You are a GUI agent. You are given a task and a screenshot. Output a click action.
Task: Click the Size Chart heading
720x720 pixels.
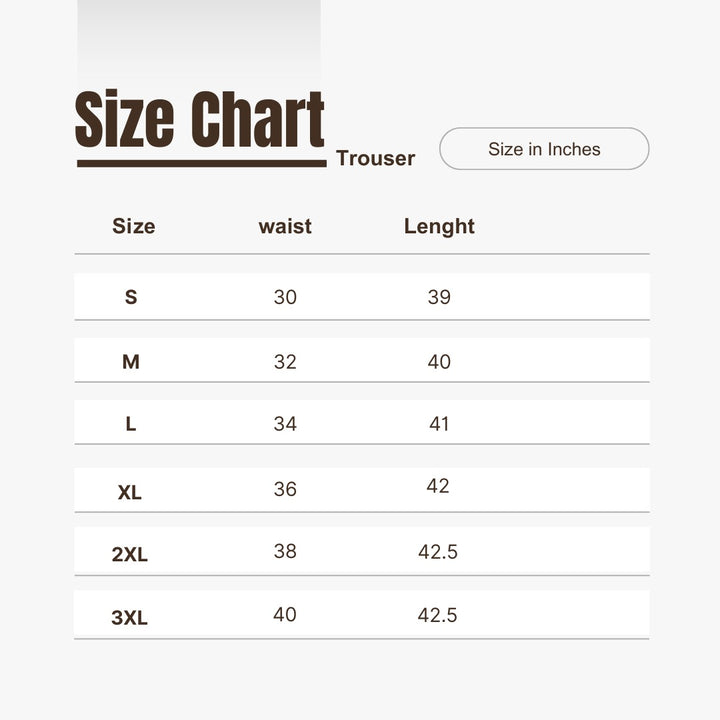pyautogui.click(x=200, y=119)
